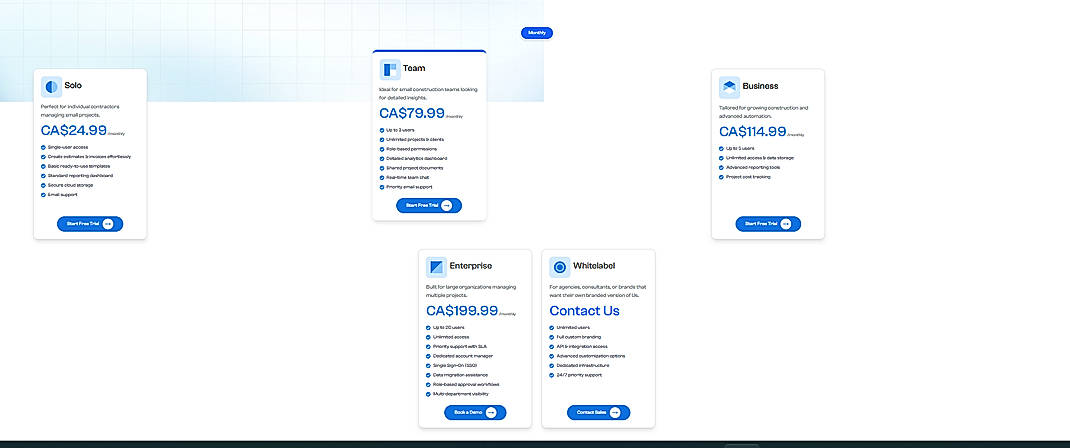Image resolution: width=1070 pixels, height=448 pixels.
Task: Book a demo for Enterprise plan
Action: coord(476,413)
